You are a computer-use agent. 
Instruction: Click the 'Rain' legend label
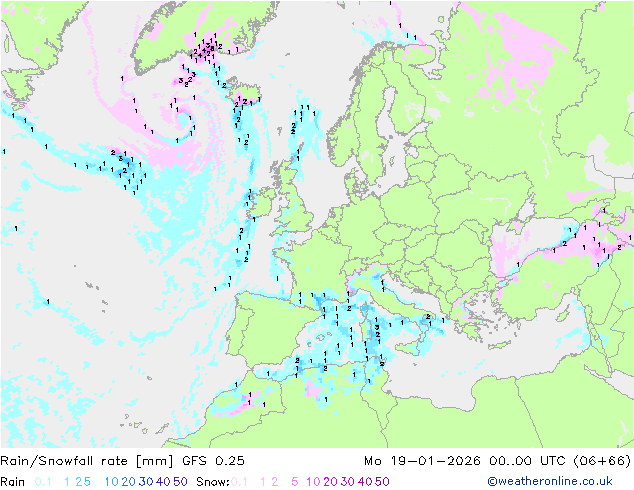tap(13, 482)
